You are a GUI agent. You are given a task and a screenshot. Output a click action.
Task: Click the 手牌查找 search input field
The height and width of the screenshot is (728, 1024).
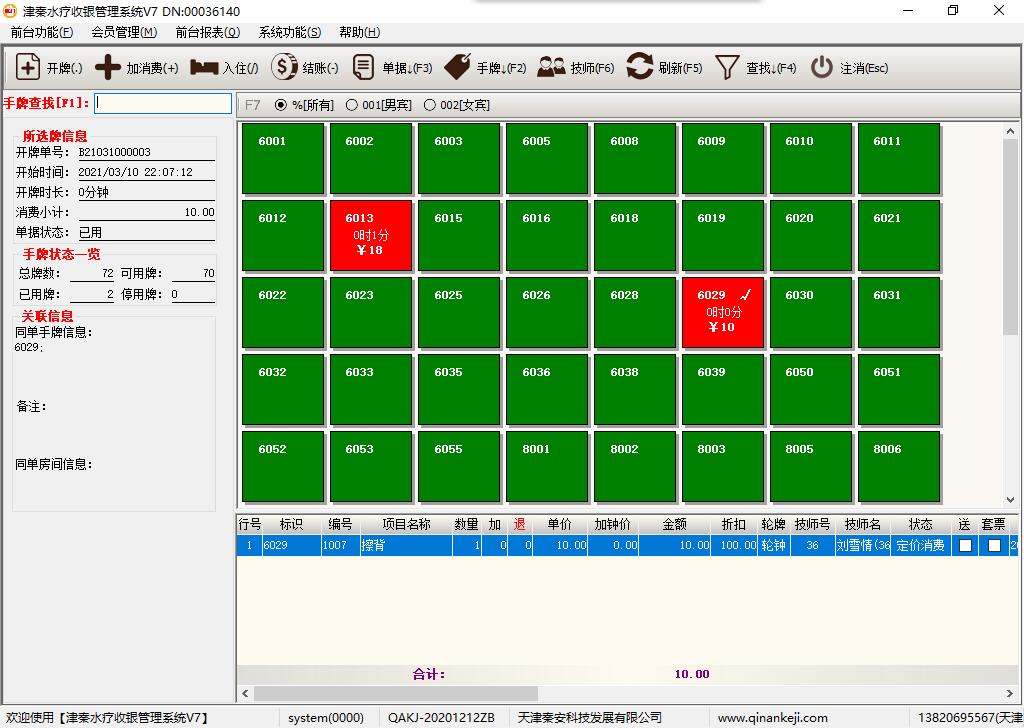tap(163, 103)
